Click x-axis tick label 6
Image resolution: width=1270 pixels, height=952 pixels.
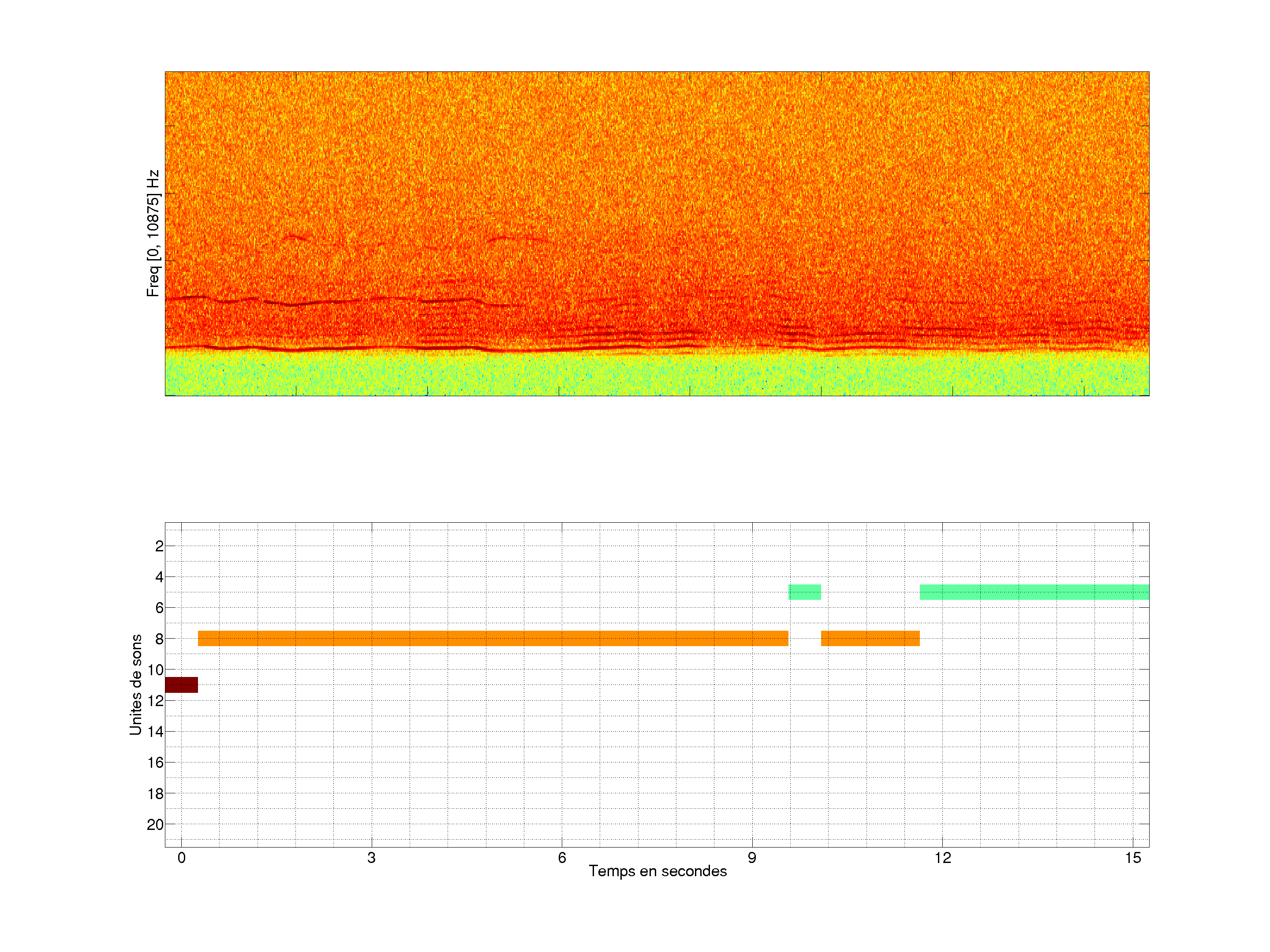click(x=561, y=858)
